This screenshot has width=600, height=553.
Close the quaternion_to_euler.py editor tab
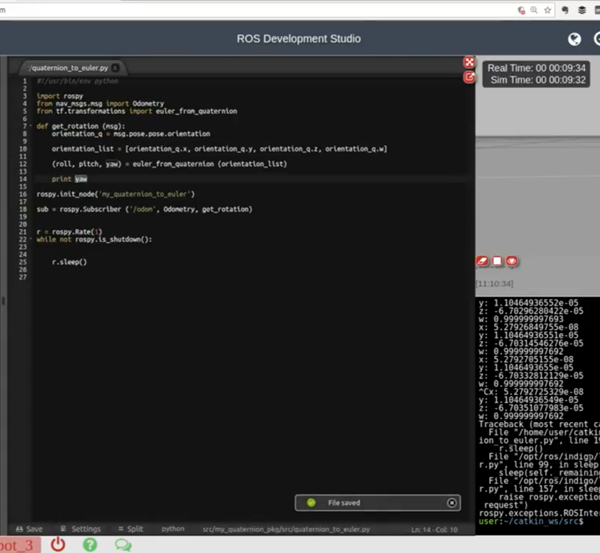click(115, 68)
